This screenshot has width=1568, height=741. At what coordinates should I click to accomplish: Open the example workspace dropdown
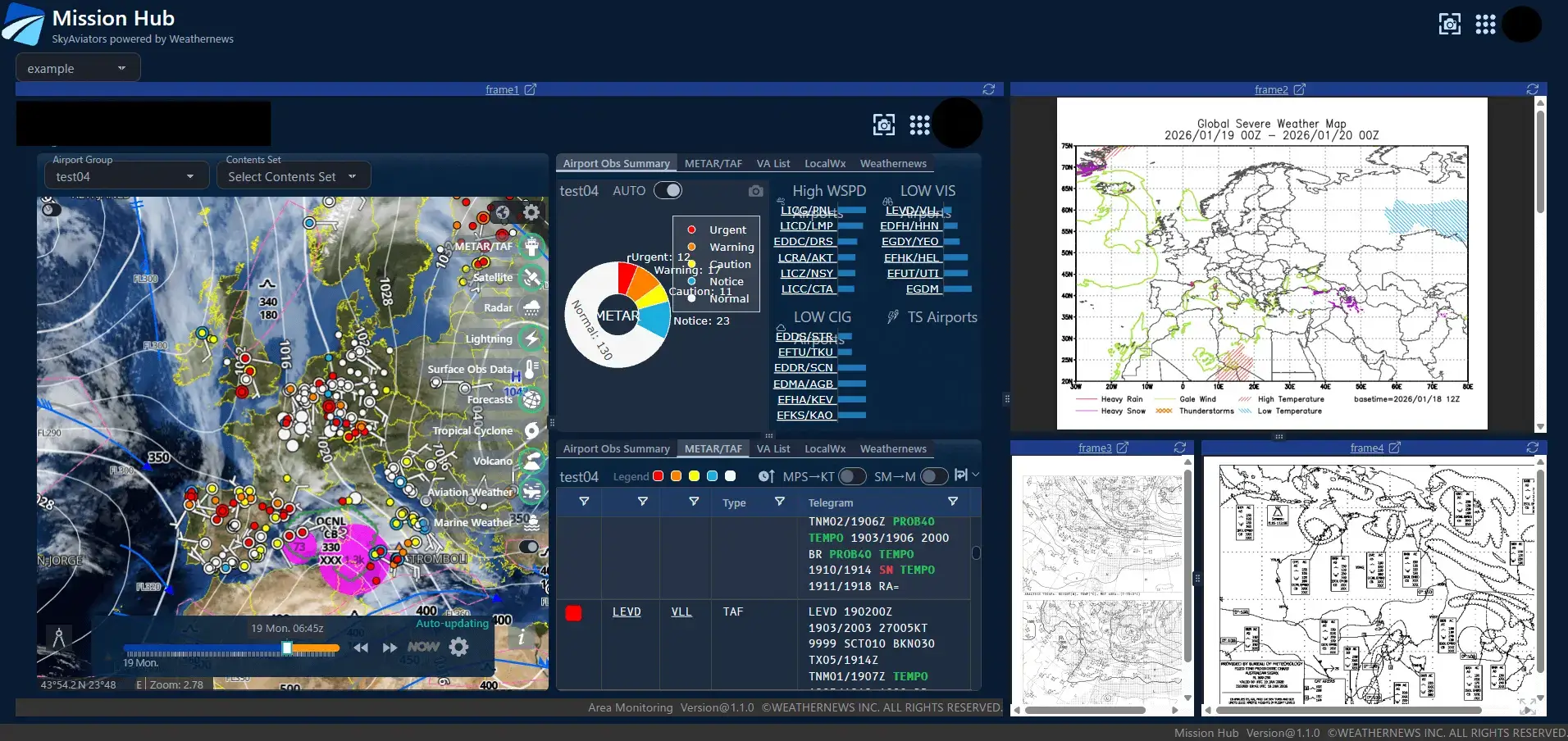click(78, 69)
